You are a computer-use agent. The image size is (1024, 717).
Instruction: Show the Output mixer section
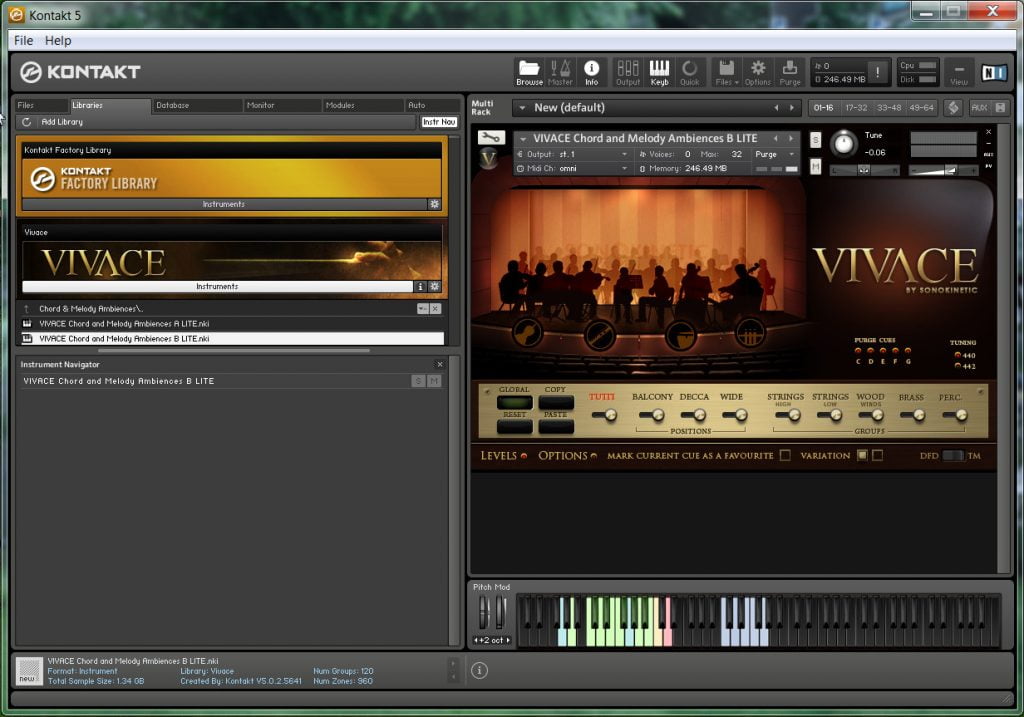(628, 72)
